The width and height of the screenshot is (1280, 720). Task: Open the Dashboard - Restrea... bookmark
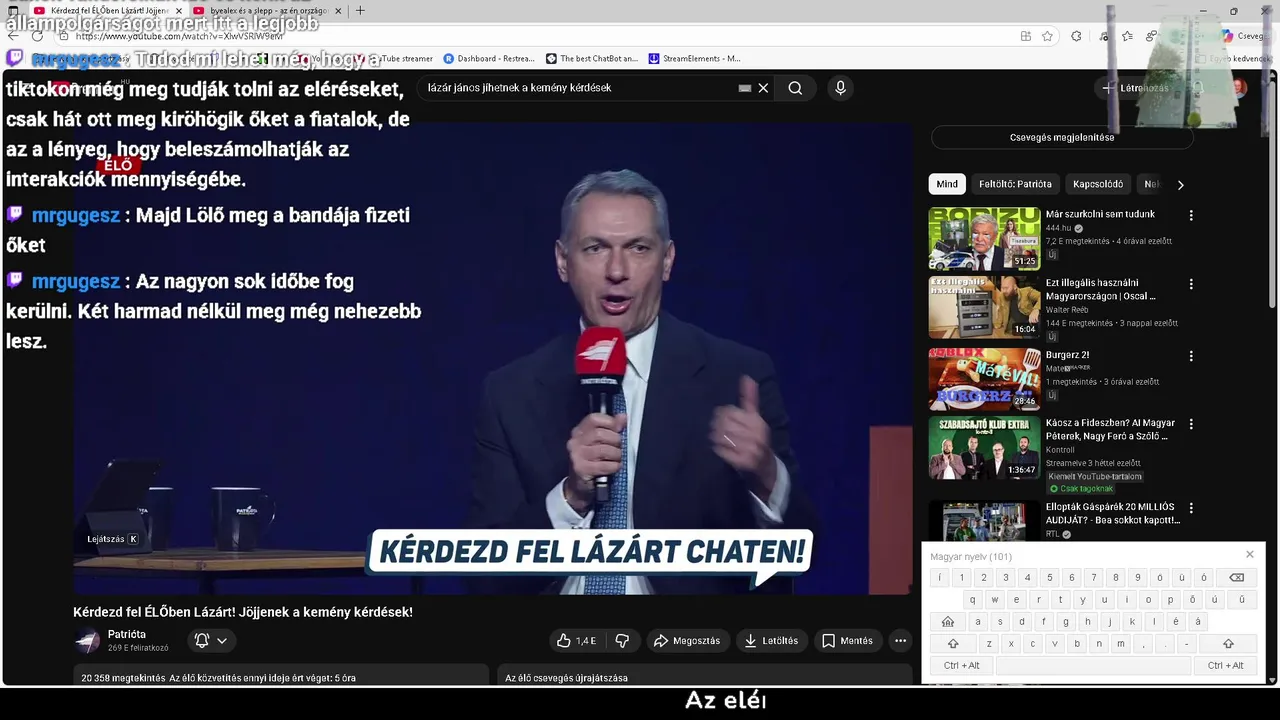click(x=489, y=59)
